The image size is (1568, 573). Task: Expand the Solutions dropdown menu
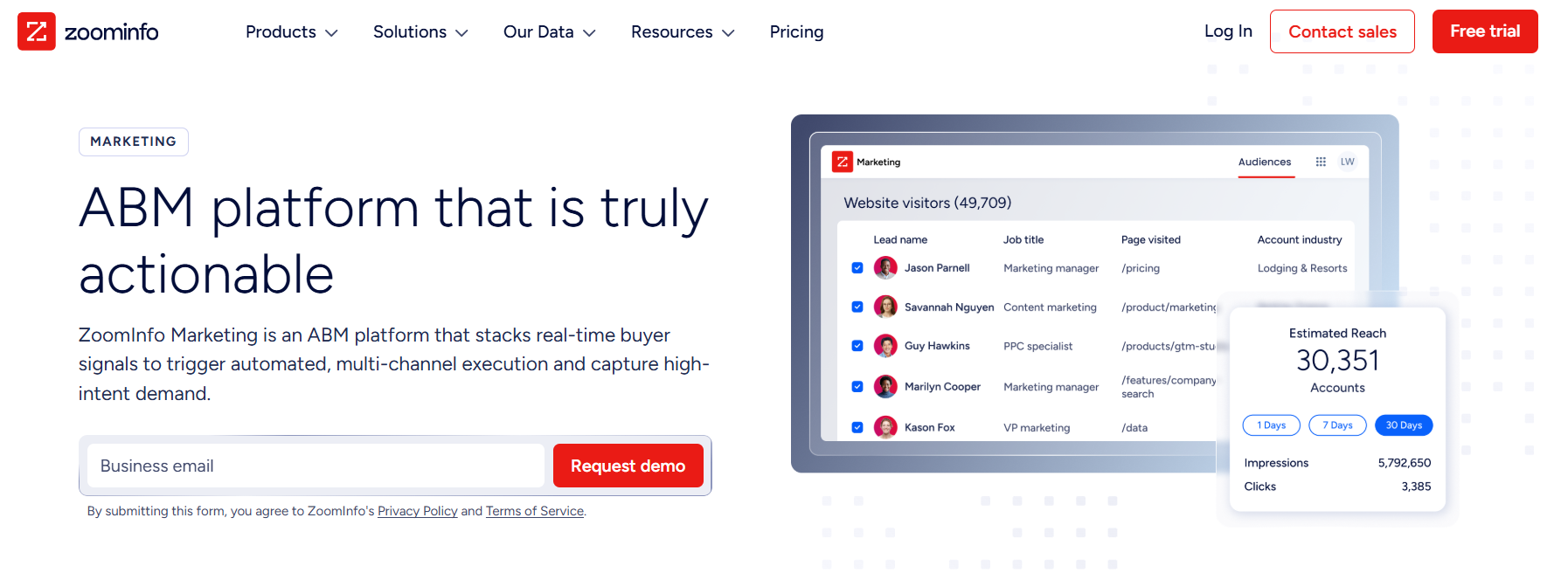pos(420,32)
